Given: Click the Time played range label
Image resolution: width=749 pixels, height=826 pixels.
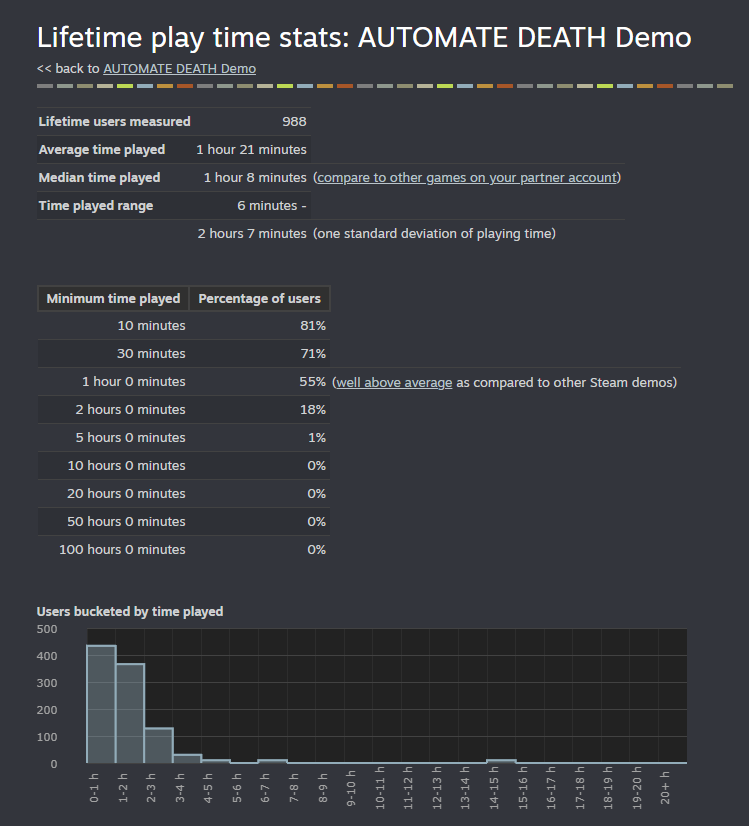Looking at the screenshot, I should pyautogui.click(x=96, y=206).
